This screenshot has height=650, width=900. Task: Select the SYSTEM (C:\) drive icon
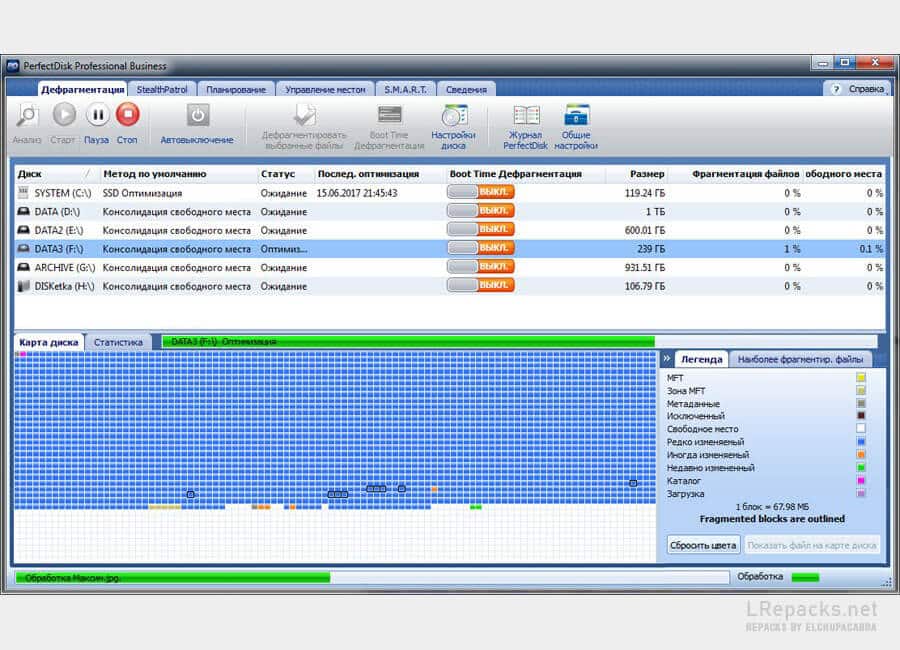point(23,192)
